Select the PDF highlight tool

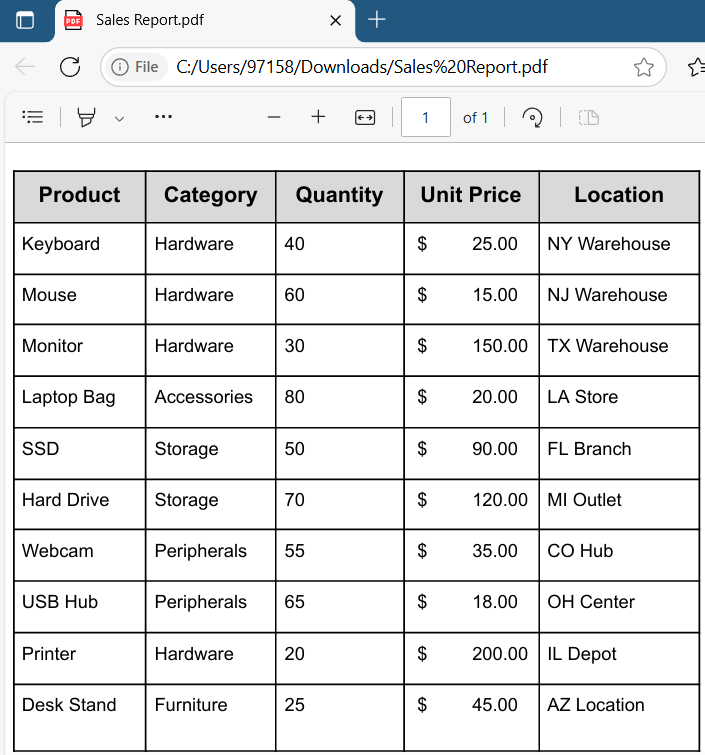[x=86, y=117]
